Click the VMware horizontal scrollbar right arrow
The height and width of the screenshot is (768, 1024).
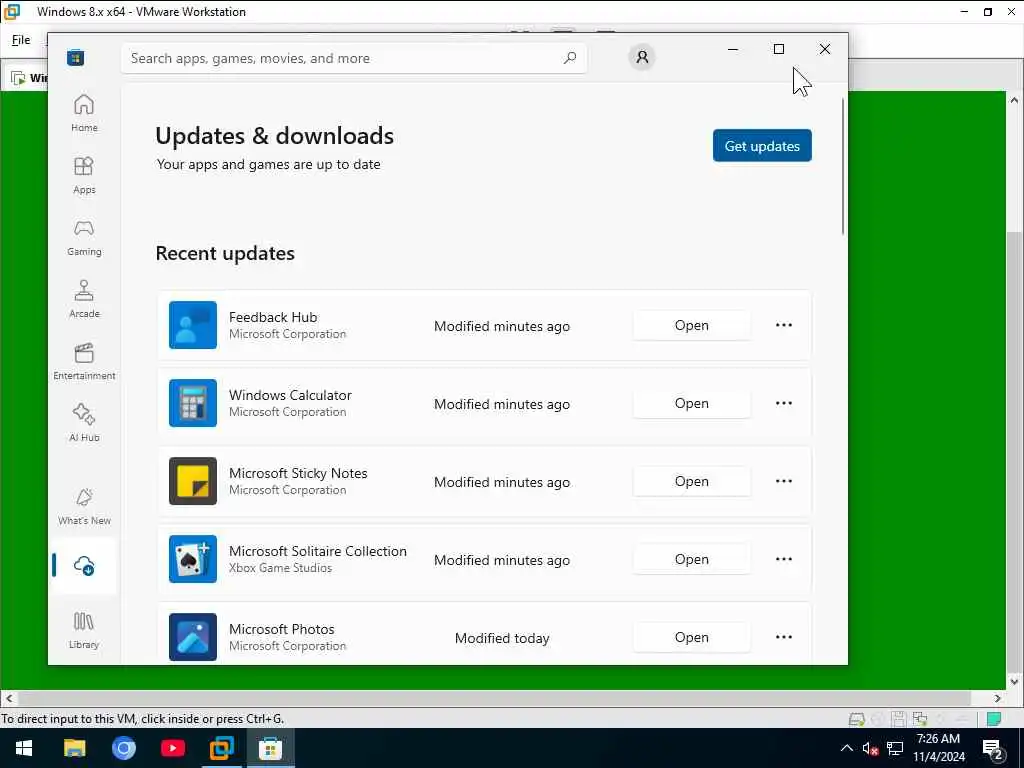coord(997,698)
